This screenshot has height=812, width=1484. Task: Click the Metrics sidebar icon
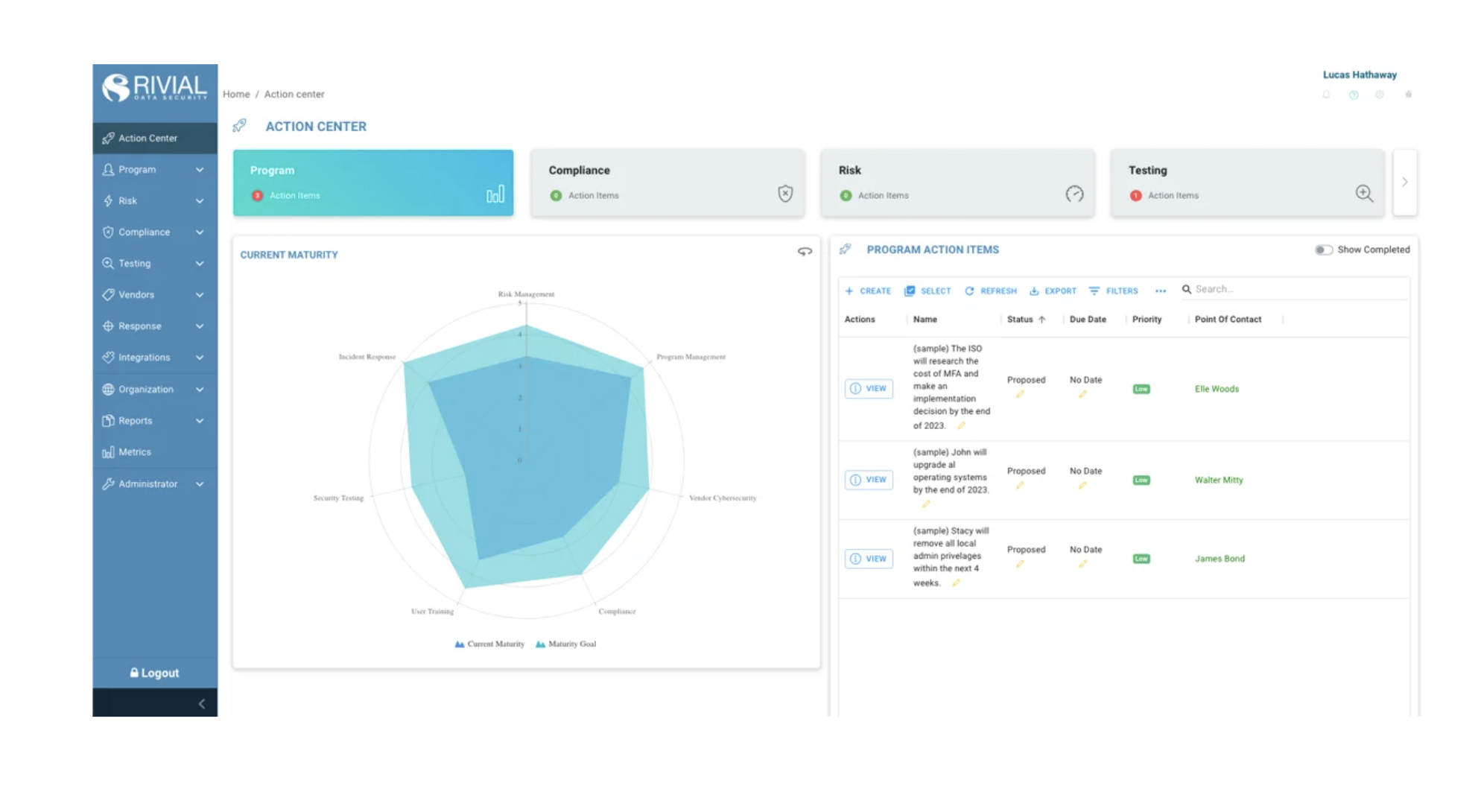pyautogui.click(x=109, y=451)
